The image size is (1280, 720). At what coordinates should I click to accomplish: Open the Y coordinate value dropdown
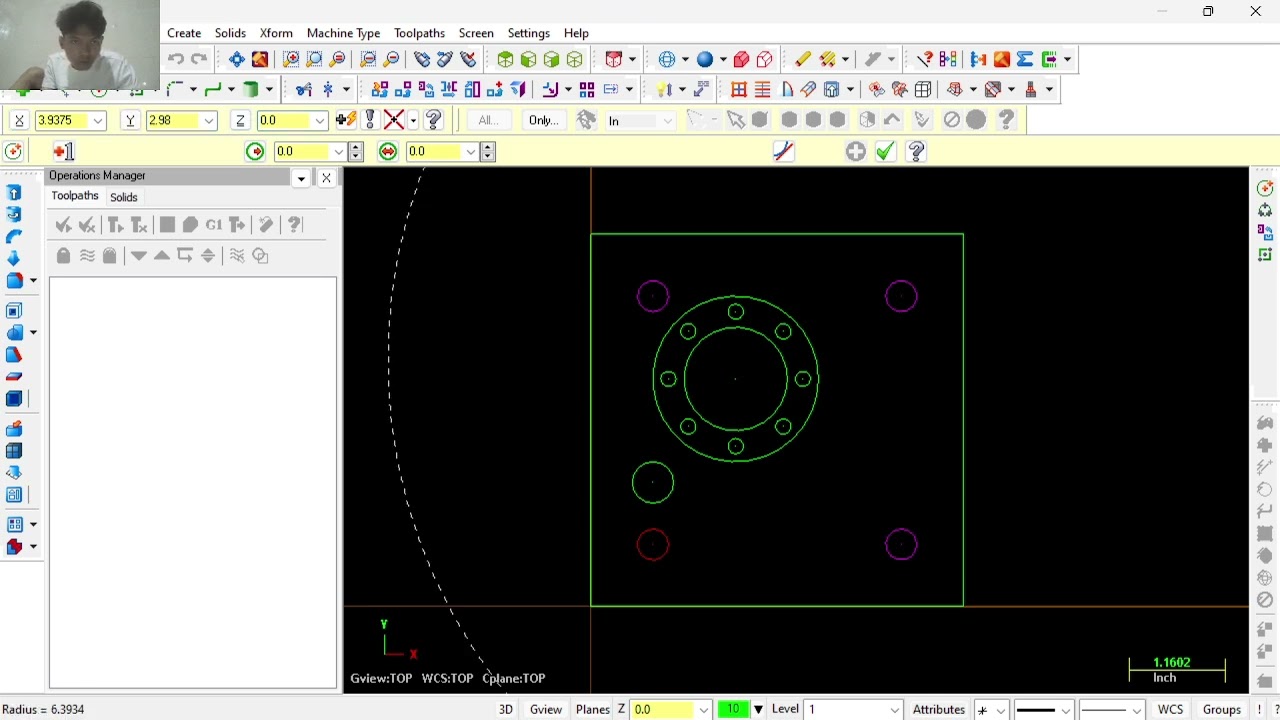pyautogui.click(x=209, y=121)
